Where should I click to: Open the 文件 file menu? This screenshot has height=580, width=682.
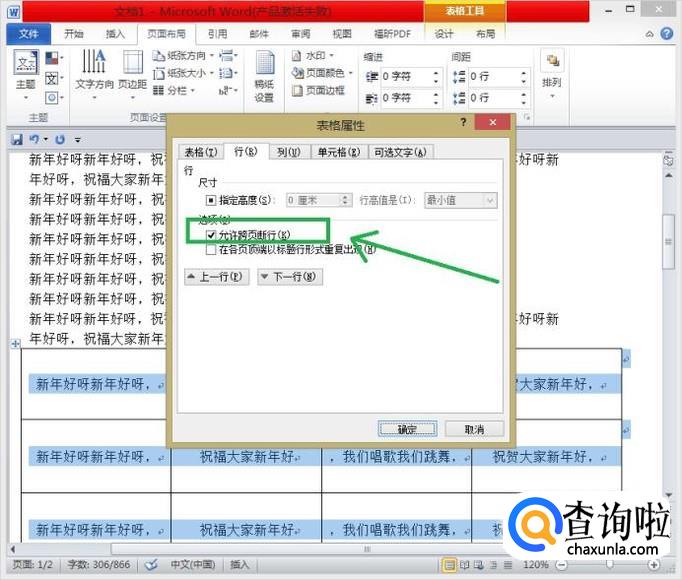pyautogui.click(x=29, y=34)
